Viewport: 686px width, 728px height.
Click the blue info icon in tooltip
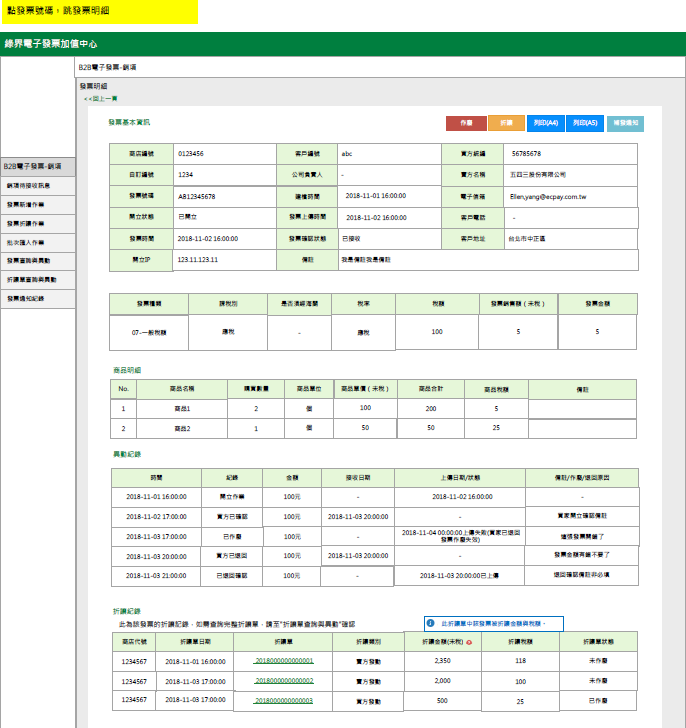coord(430,622)
